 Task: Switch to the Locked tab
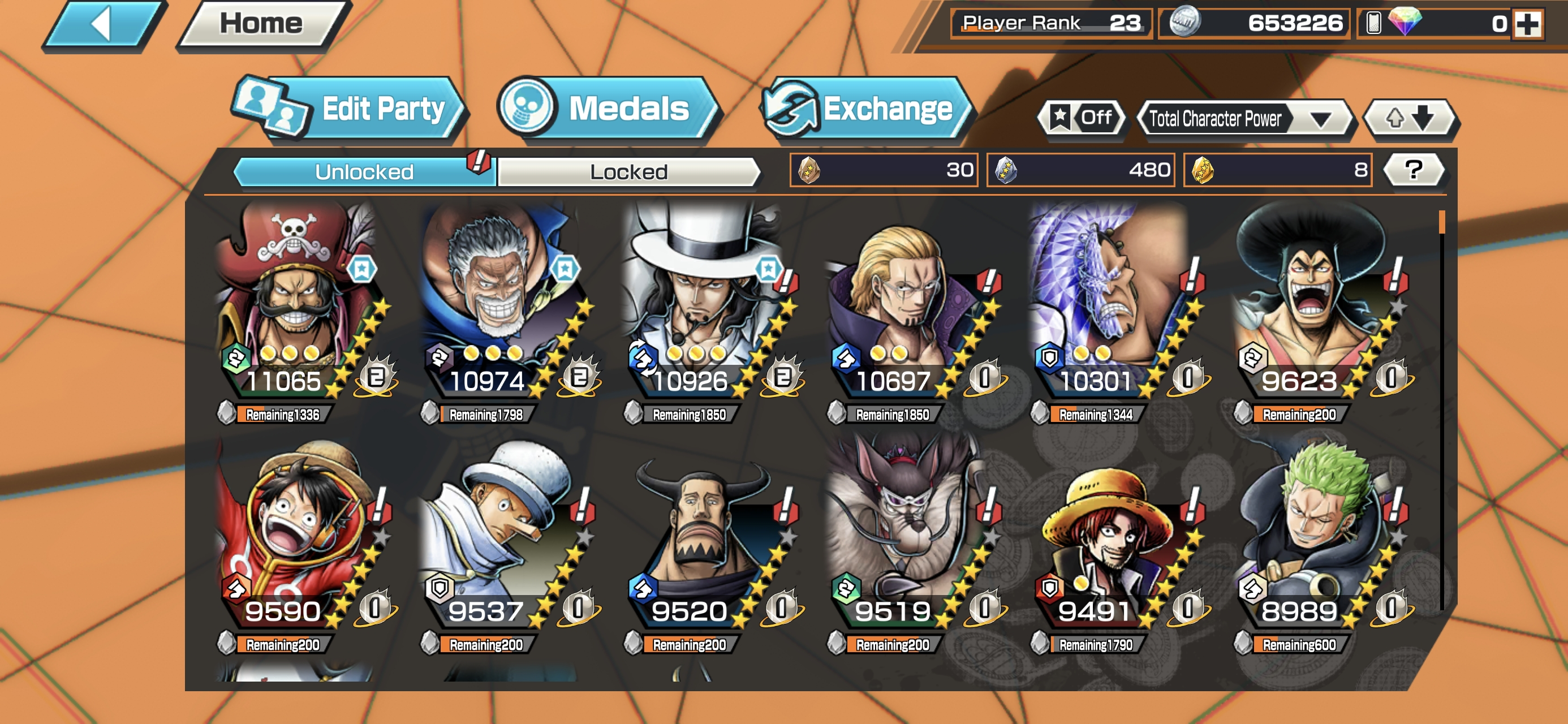point(628,172)
